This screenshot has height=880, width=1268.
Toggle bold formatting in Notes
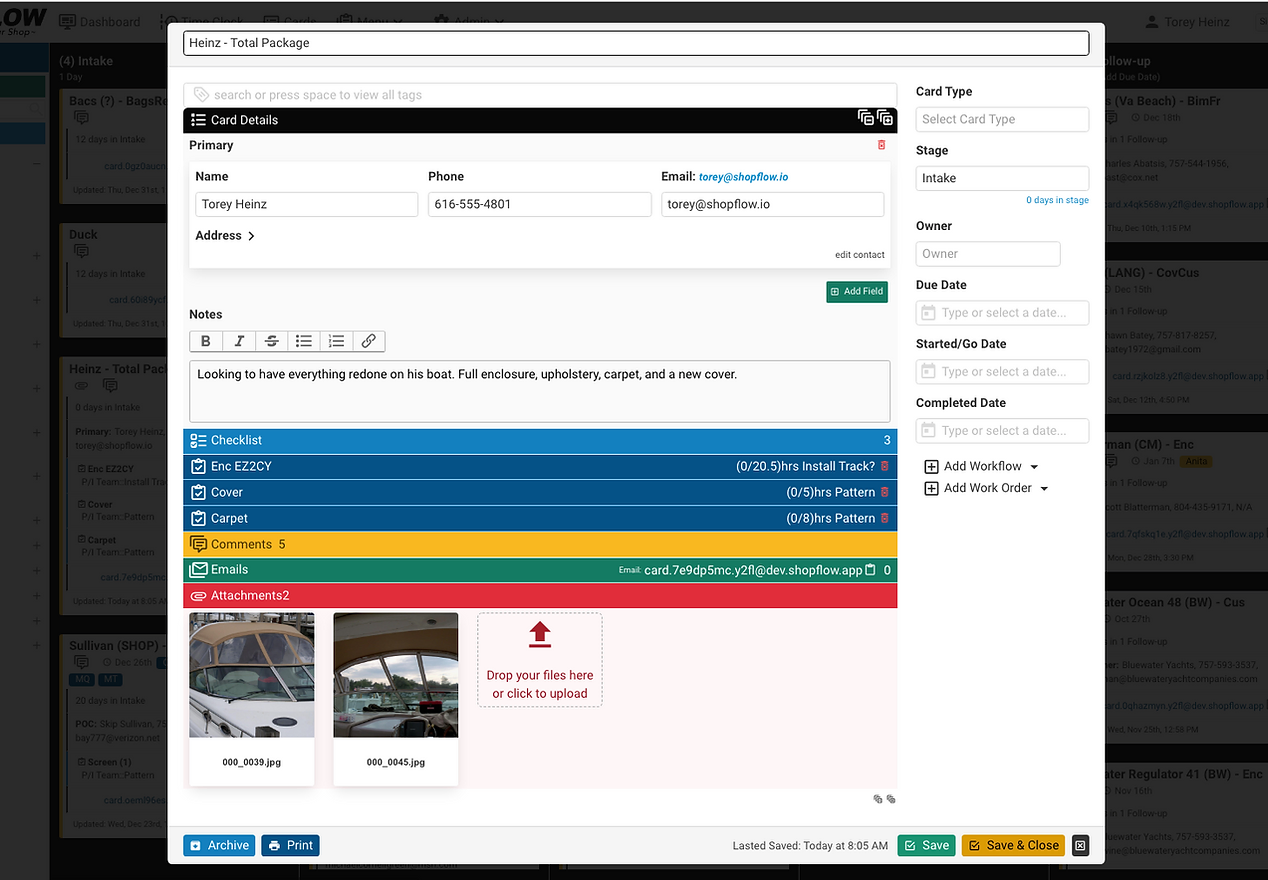(206, 341)
